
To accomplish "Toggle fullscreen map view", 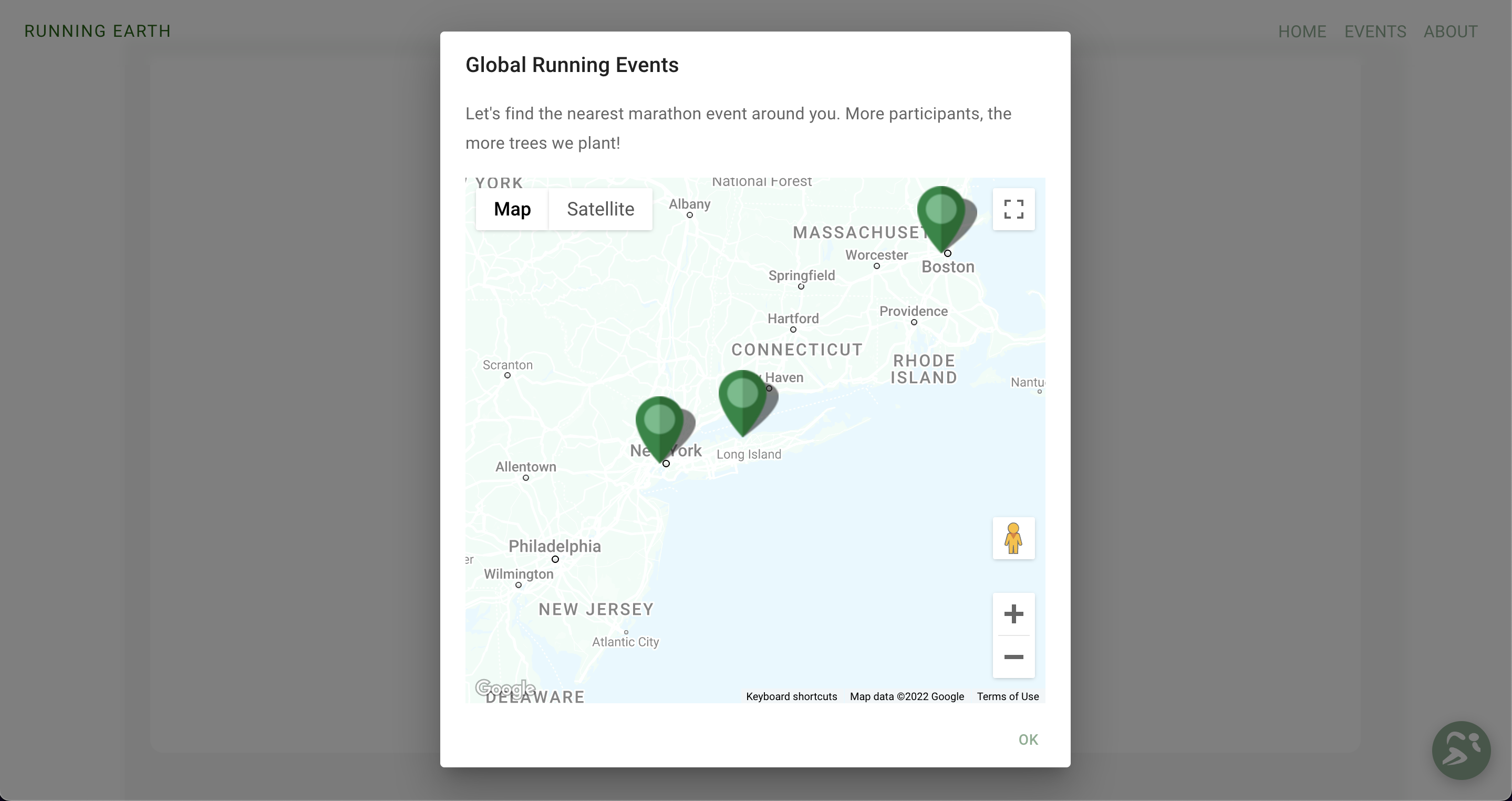I will click(1013, 209).
